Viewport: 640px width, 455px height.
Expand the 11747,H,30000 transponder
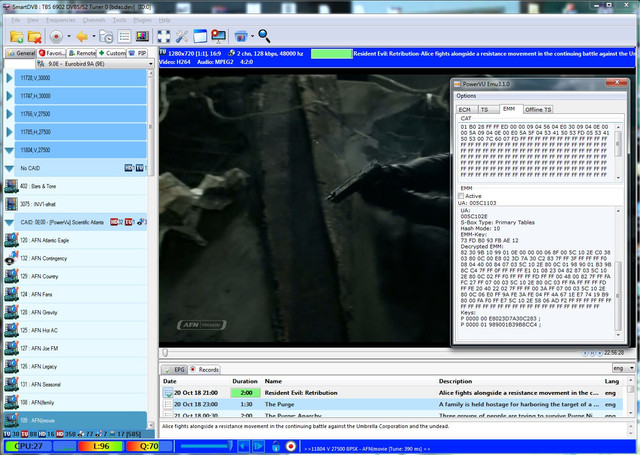click(x=9, y=95)
